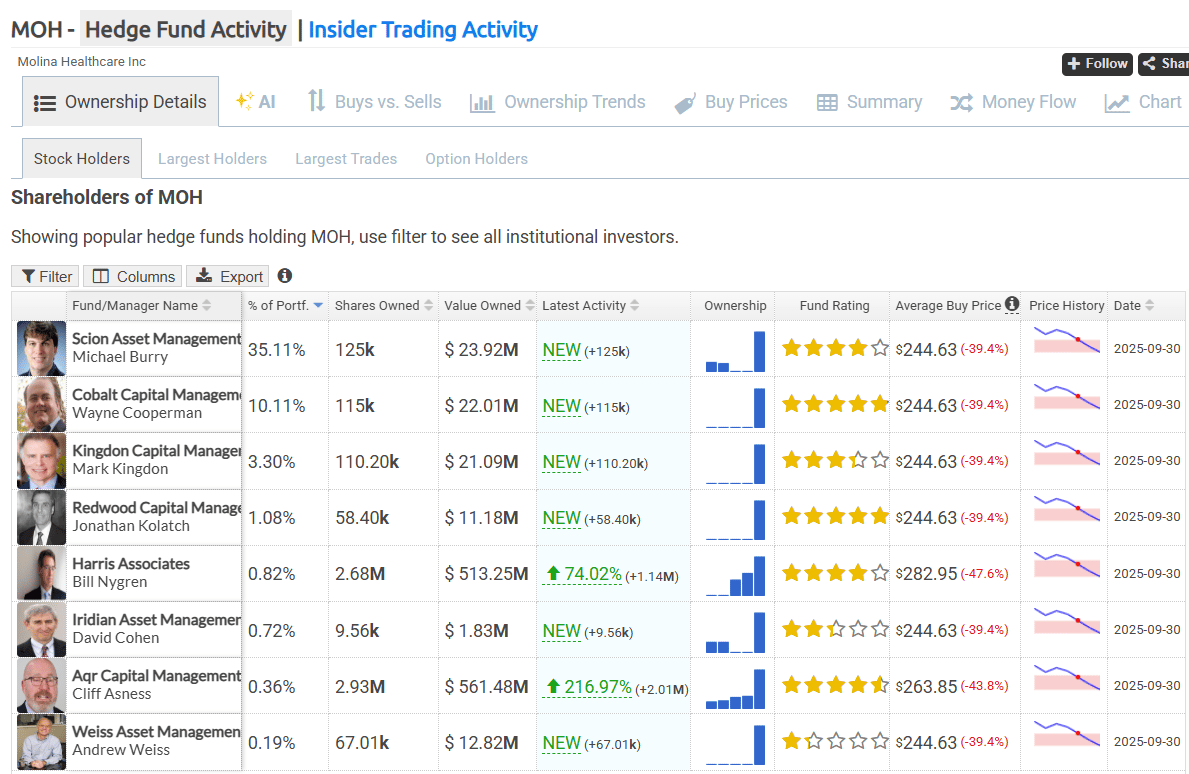The image size is (1189, 774).
Task: Sort by Shares Owned column
Action: 384,306
